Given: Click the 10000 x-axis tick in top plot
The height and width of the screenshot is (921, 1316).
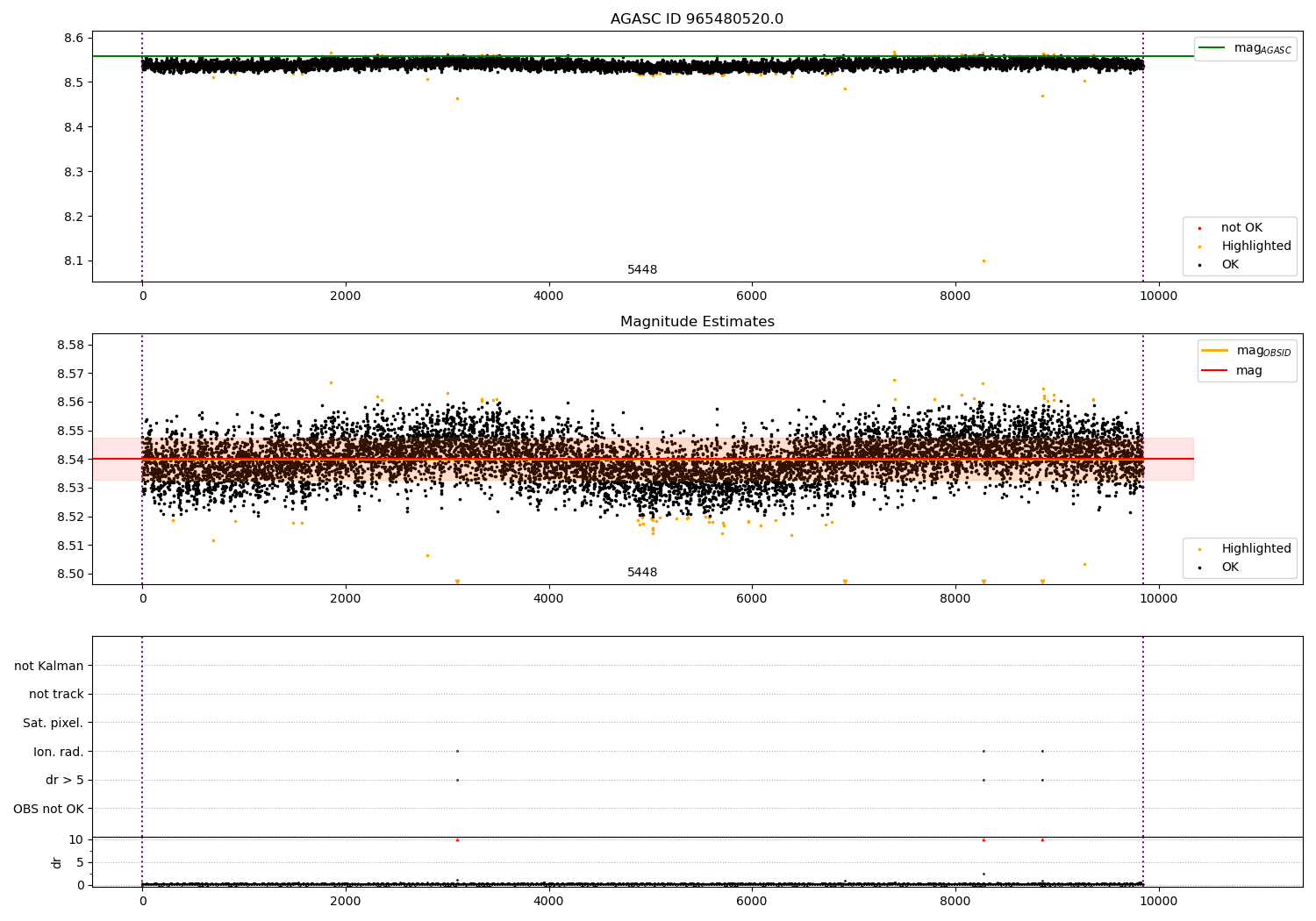Looking at the screenshot, I should tap(1158, 296).
